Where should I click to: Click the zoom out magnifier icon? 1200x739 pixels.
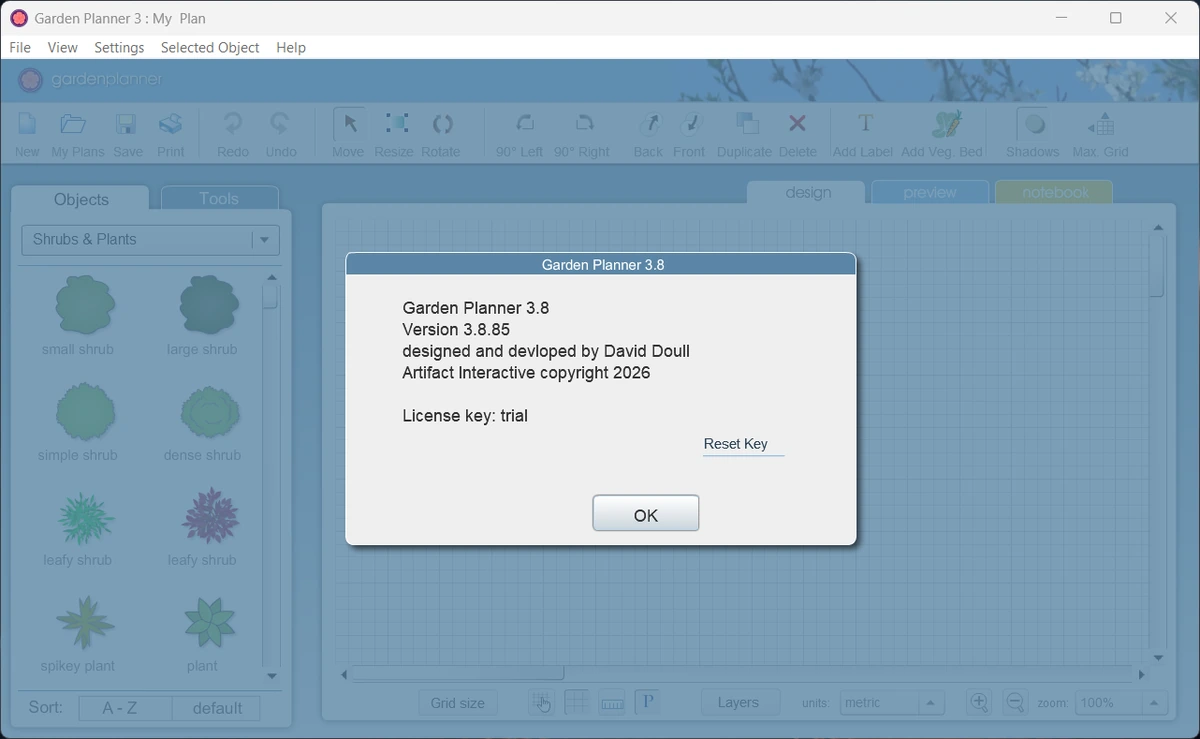pos(1015,703)
